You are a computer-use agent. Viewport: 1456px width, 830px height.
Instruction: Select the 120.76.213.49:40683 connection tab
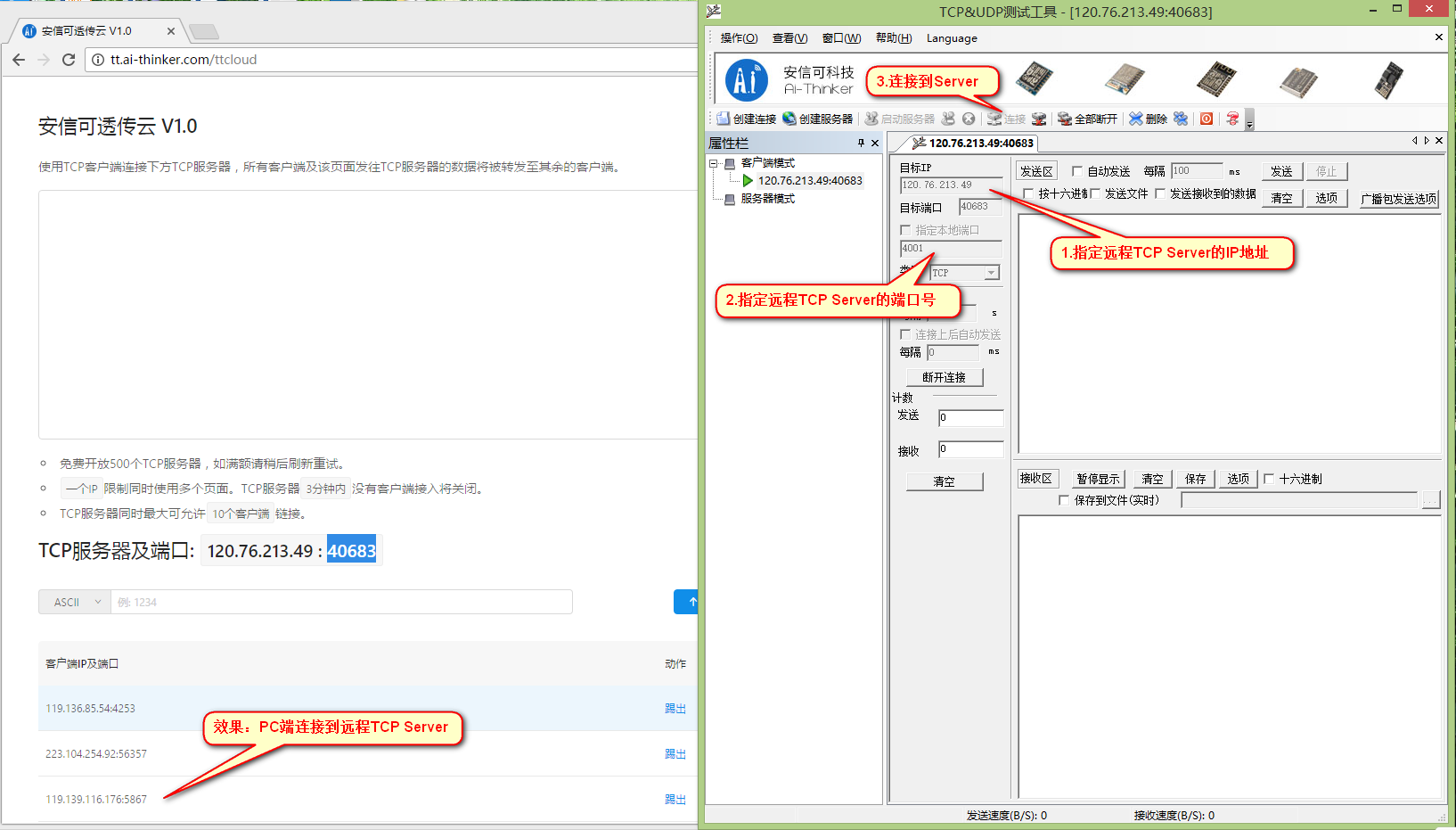point(973,143)
